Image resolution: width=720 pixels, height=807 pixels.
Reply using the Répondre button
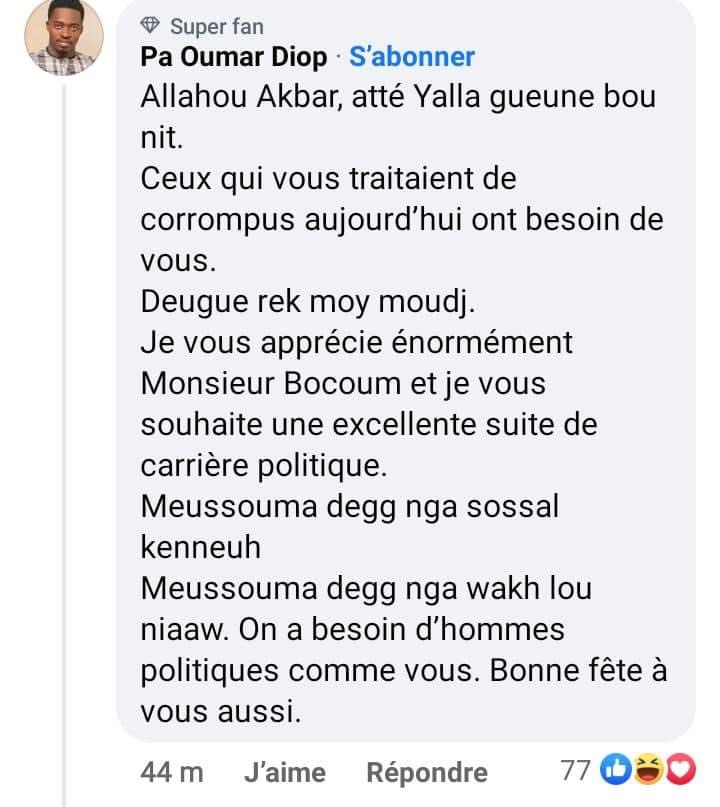[427, 773]
